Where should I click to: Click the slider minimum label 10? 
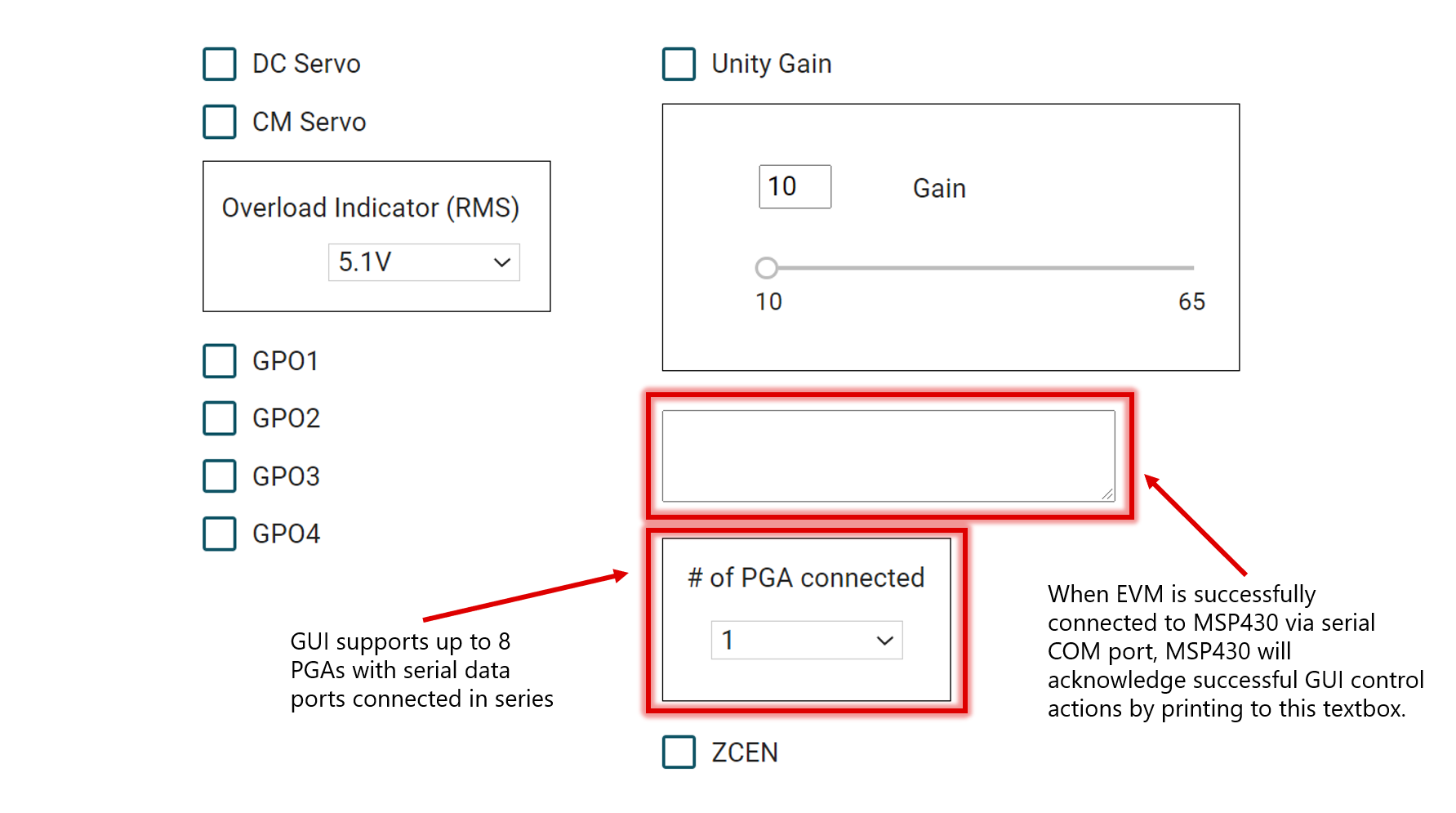pyautogui.click(x=768, y=302)
